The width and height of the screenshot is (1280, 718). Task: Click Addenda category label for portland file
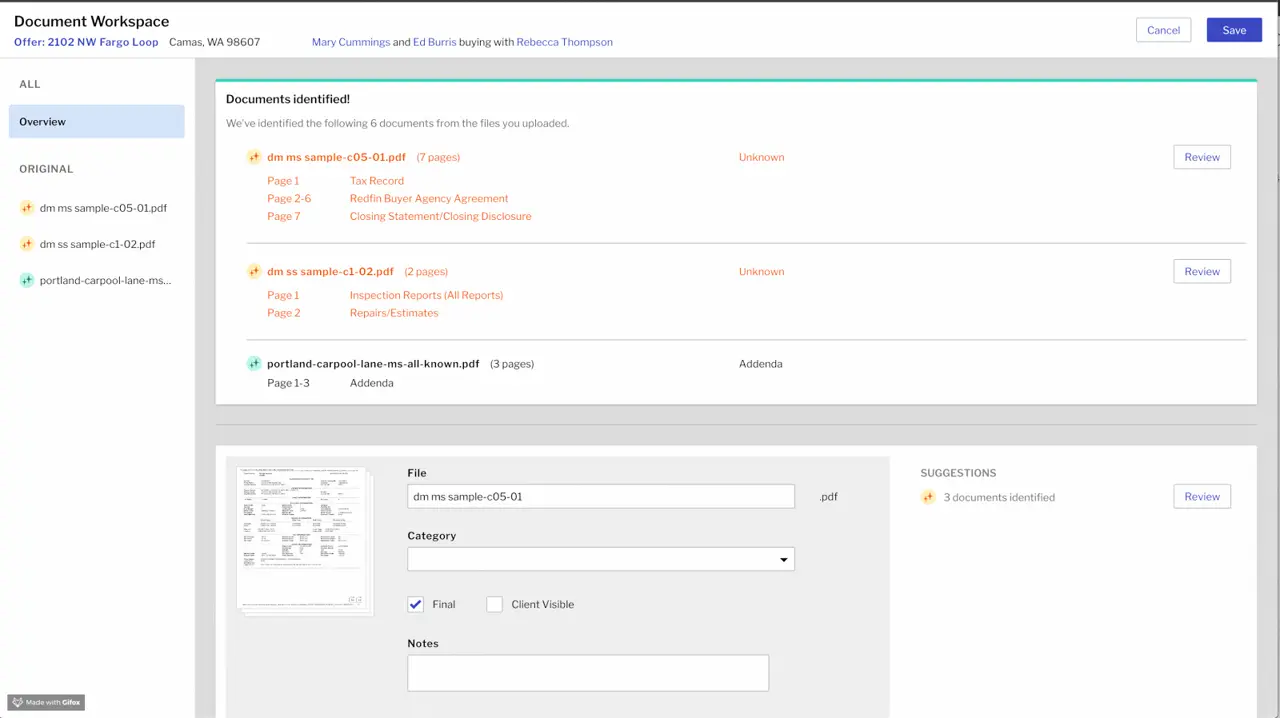pyautogui.click(x=761, y=364)
